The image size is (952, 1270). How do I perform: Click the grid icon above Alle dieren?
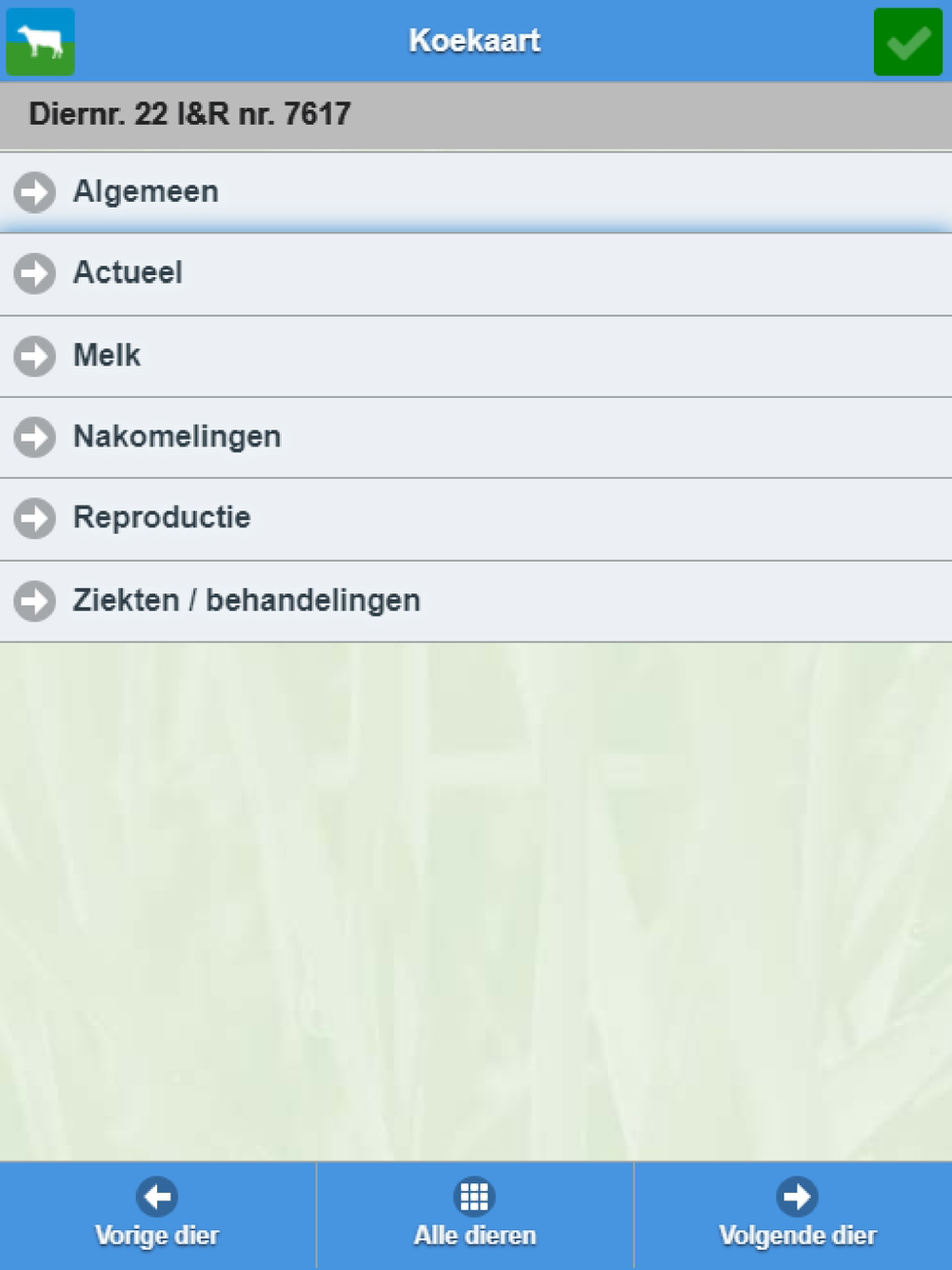[x=474, y=1196]
